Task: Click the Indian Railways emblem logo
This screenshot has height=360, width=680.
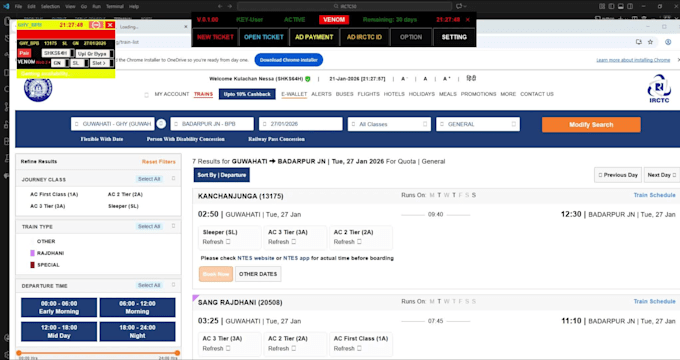Action: click(38, 89)
